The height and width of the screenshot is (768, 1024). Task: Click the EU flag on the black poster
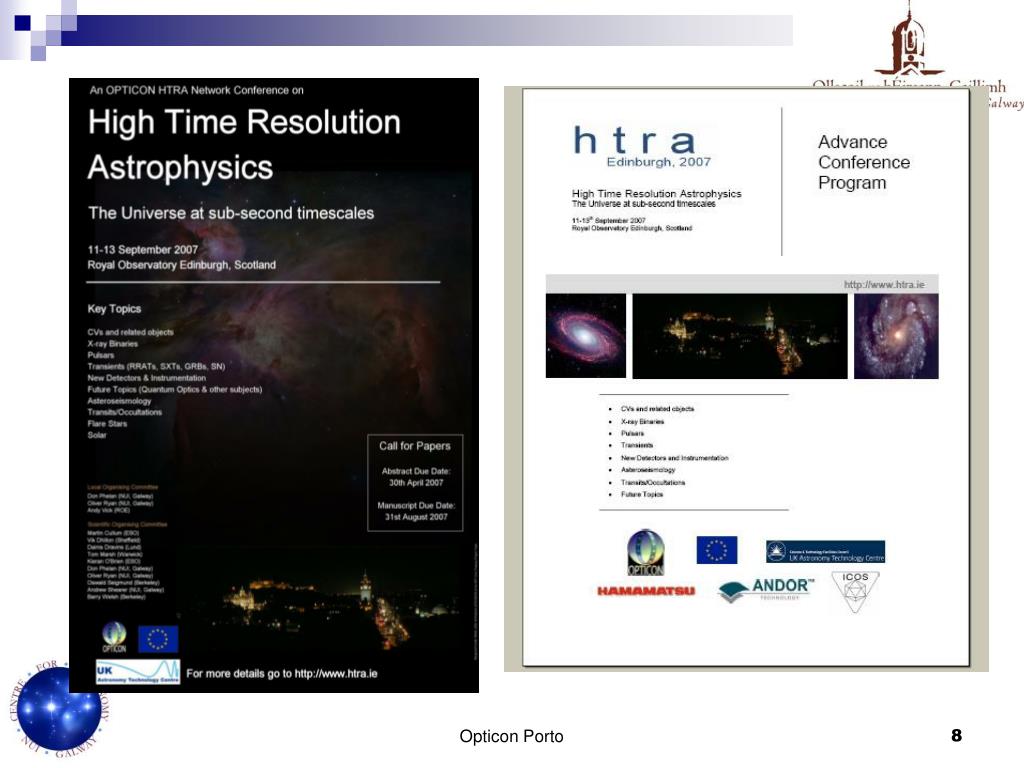(x=158, y=639)
